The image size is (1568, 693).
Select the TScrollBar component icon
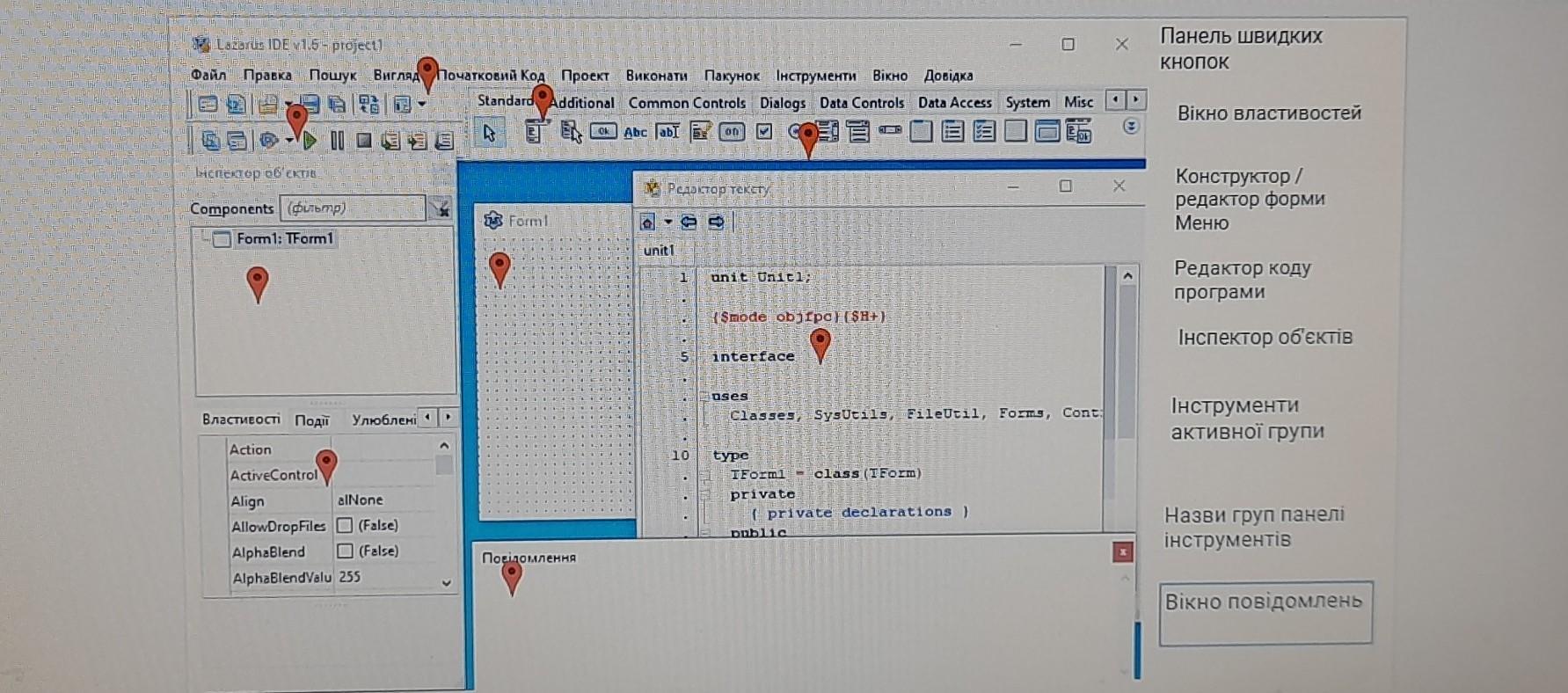point(889,130)
